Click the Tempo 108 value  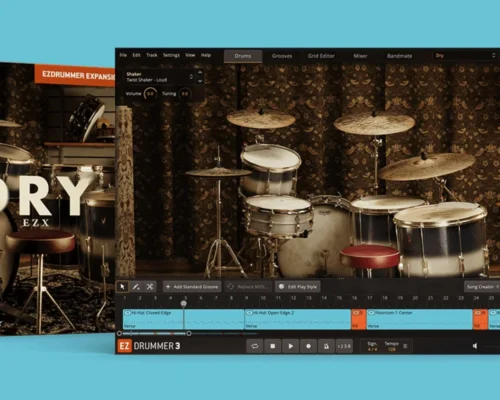tap(392, 349)
